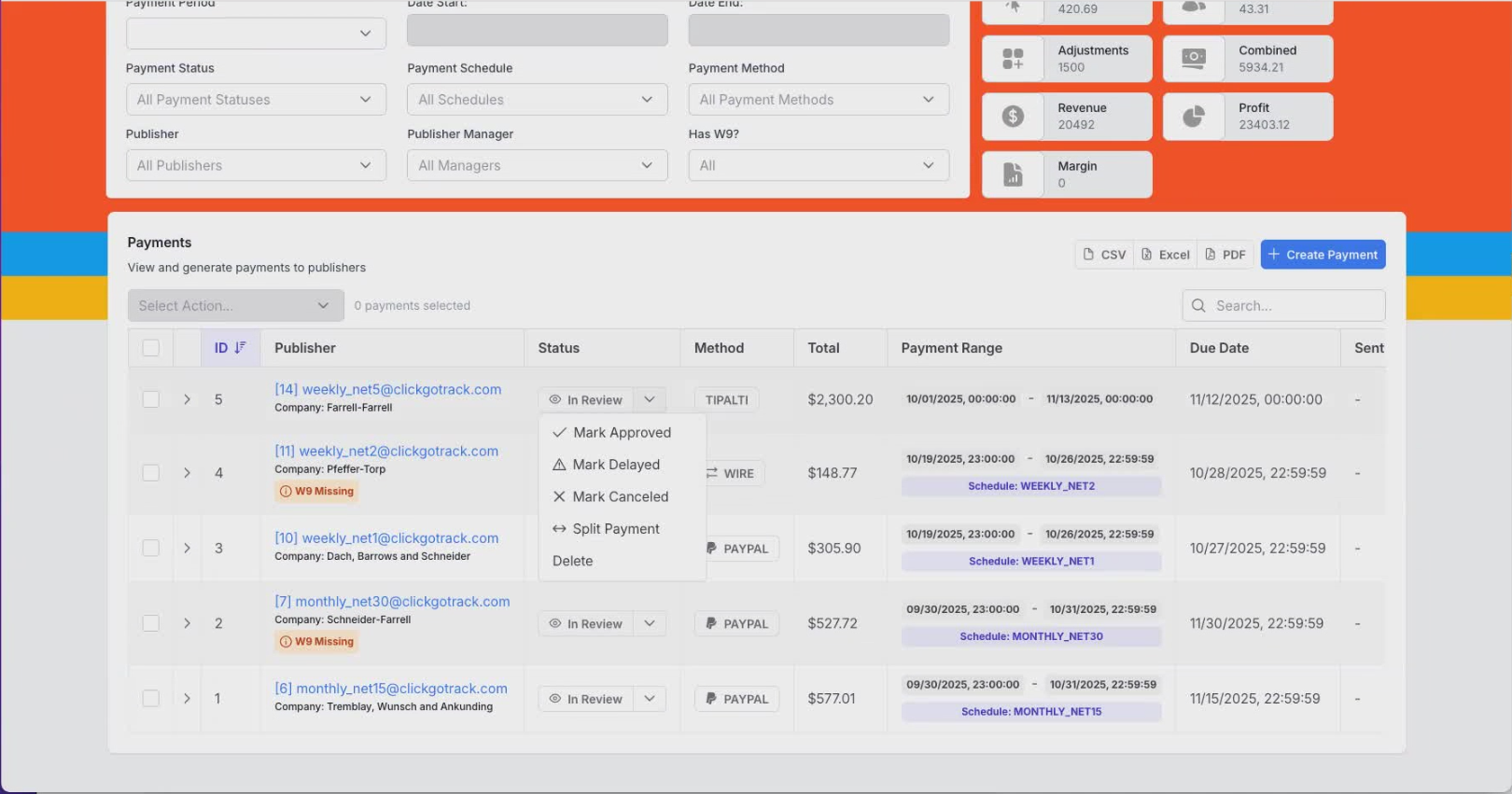Open the Select Action dropdown

click(235, 306)
